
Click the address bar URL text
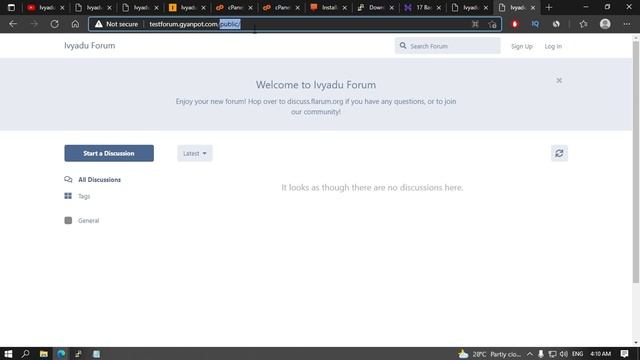[x=195, y=24]
